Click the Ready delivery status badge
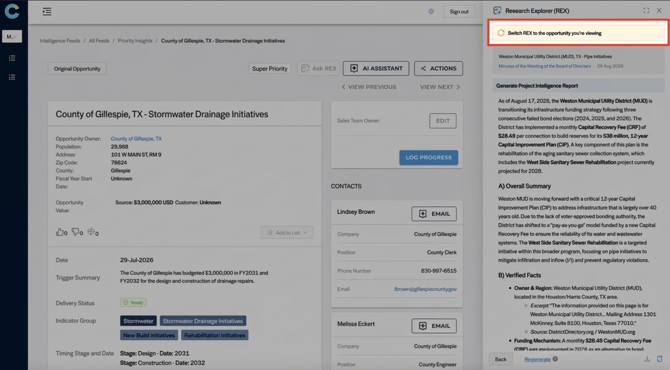 coord(133,302)
